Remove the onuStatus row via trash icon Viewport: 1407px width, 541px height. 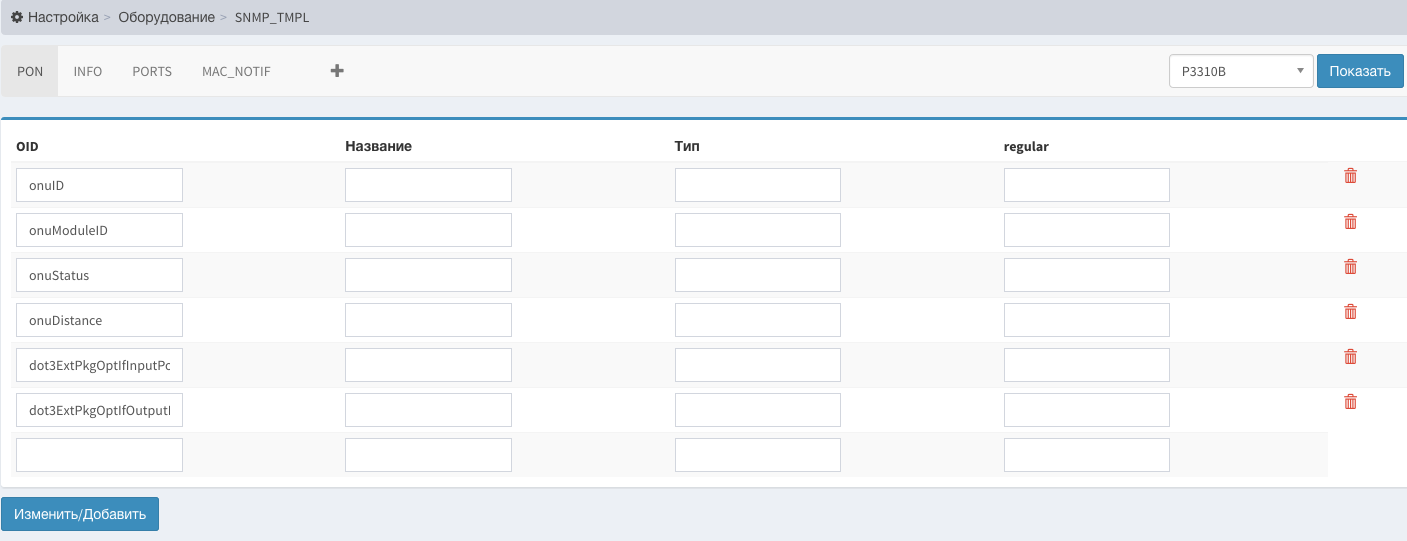(x=1350, y=266)
